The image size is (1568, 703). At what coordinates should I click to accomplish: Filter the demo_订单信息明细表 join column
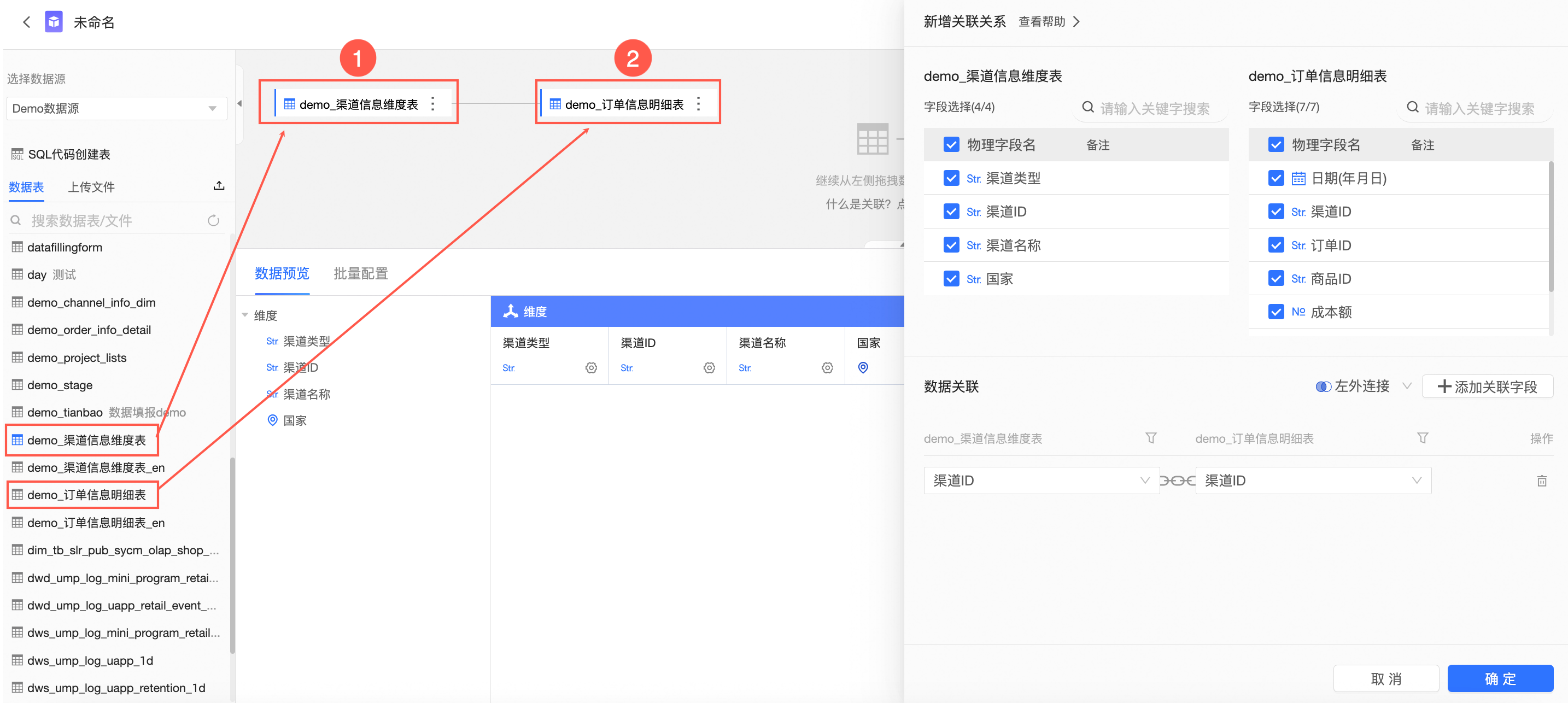1423,438
